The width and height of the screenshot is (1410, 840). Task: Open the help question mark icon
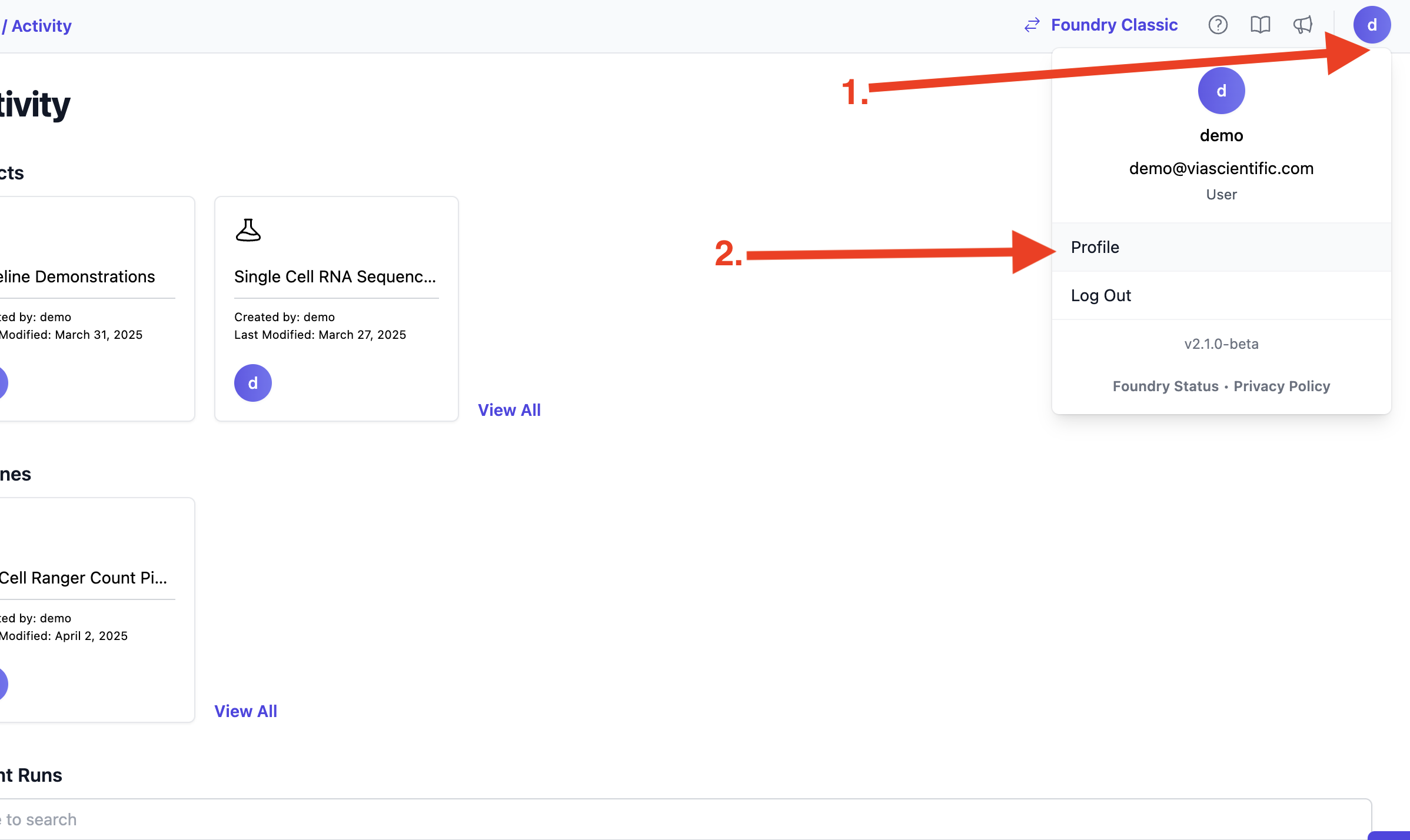pyautogui.click(x=1218, y=25)
